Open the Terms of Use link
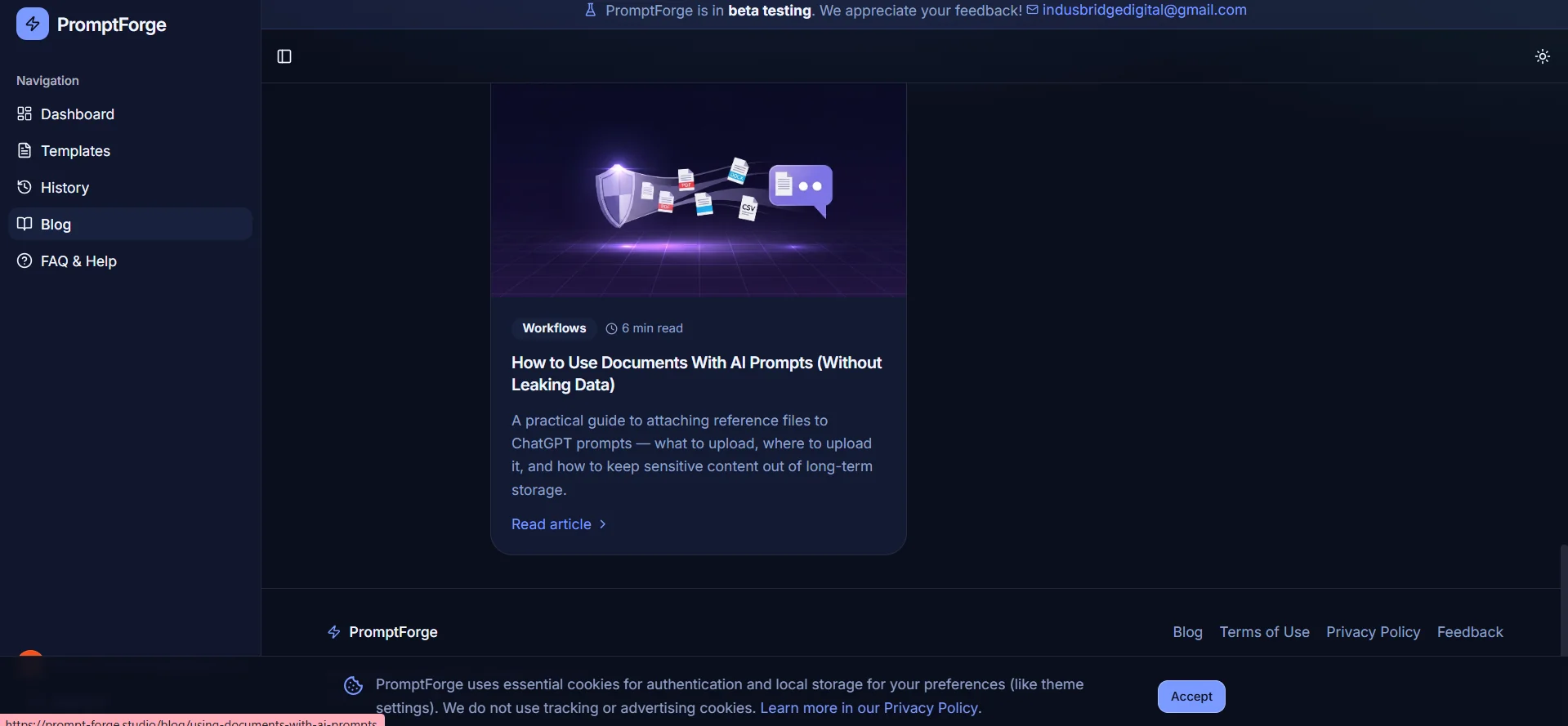The height and width of the screenshot is (726, 1568). pos(1264,631)
